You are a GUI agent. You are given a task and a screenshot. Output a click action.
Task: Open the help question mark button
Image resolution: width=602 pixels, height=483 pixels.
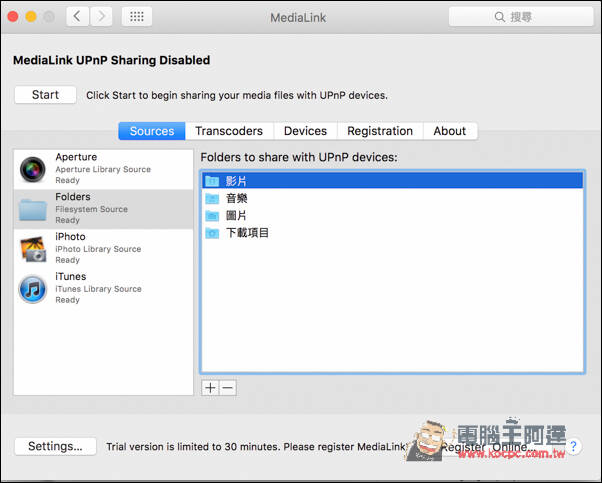tap(573, 446)
